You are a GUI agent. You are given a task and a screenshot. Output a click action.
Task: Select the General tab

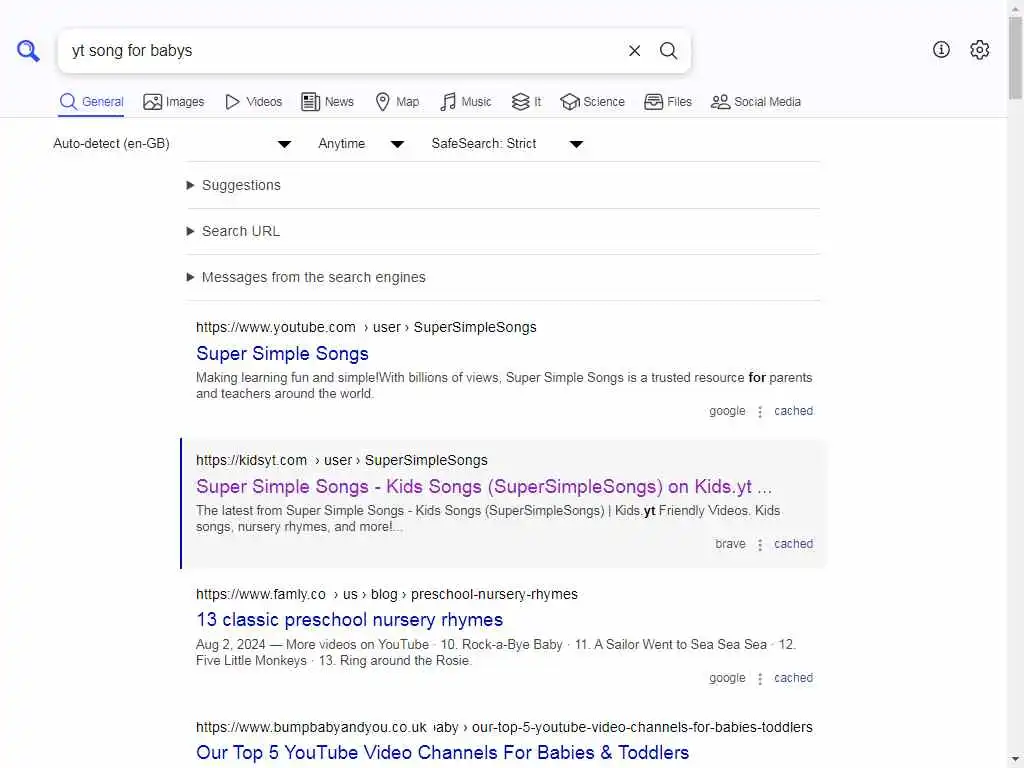(x=91, y=102)
